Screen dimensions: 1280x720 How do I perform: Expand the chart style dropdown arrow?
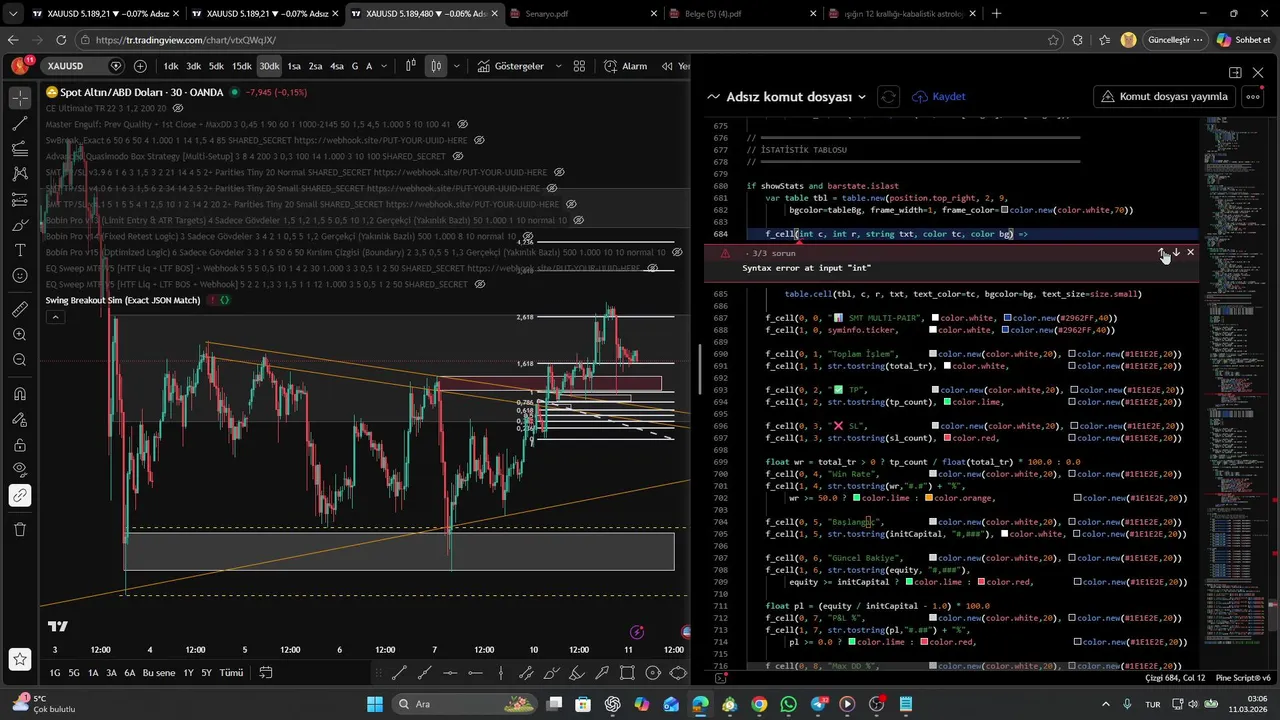point(457,66)
